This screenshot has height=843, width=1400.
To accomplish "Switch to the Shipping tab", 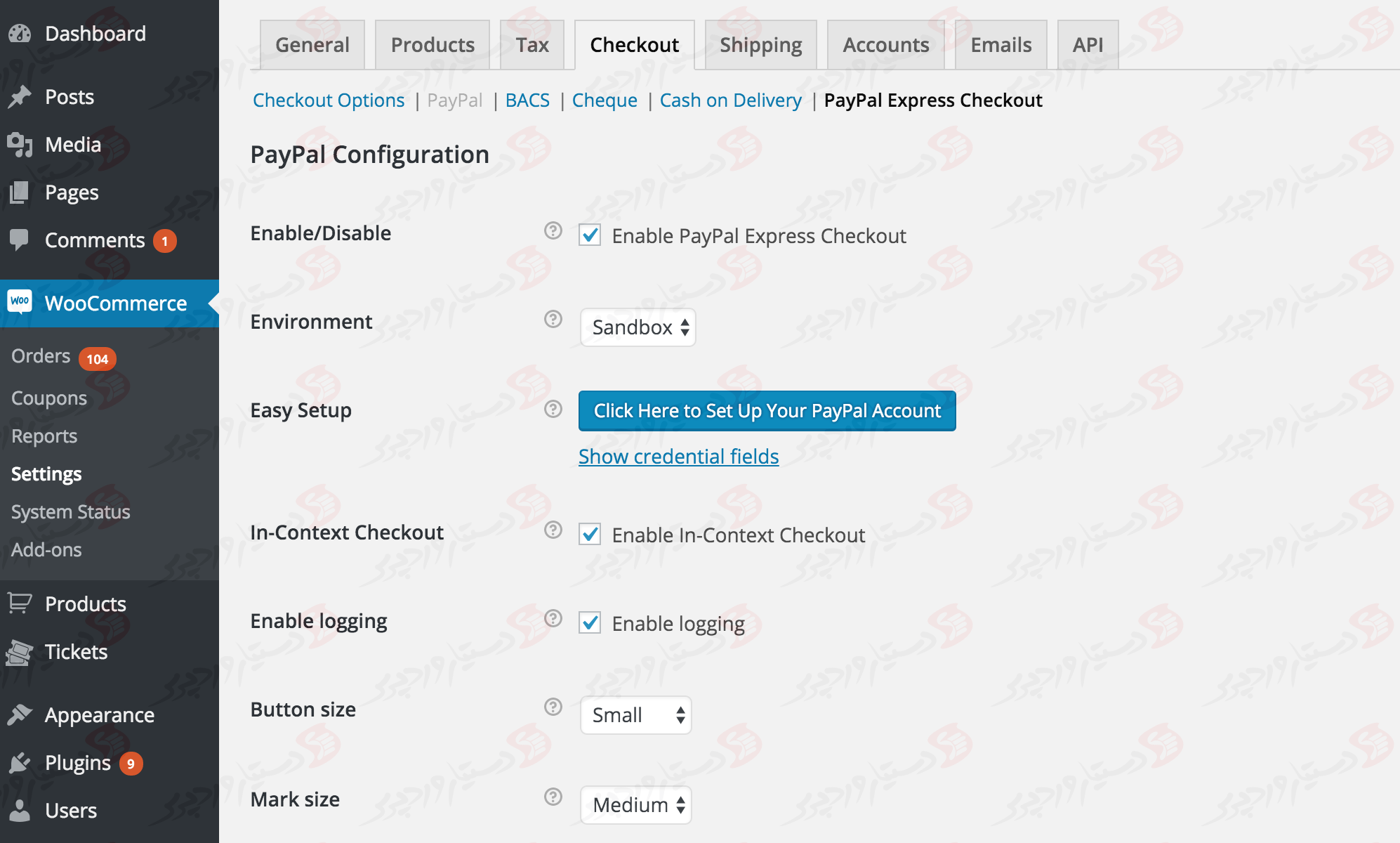I will 760,43.
